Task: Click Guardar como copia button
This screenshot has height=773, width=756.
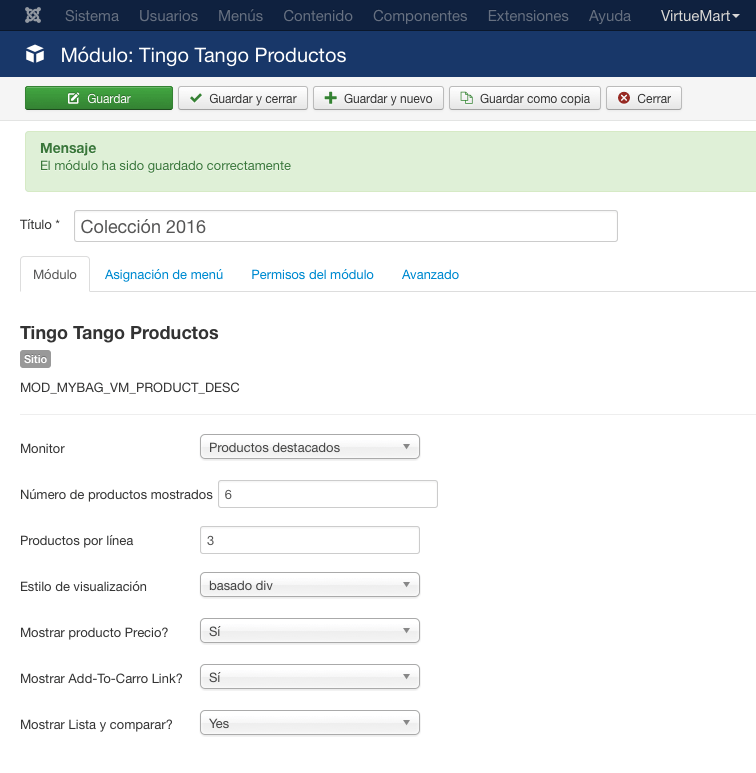Action: click(525, 98)
